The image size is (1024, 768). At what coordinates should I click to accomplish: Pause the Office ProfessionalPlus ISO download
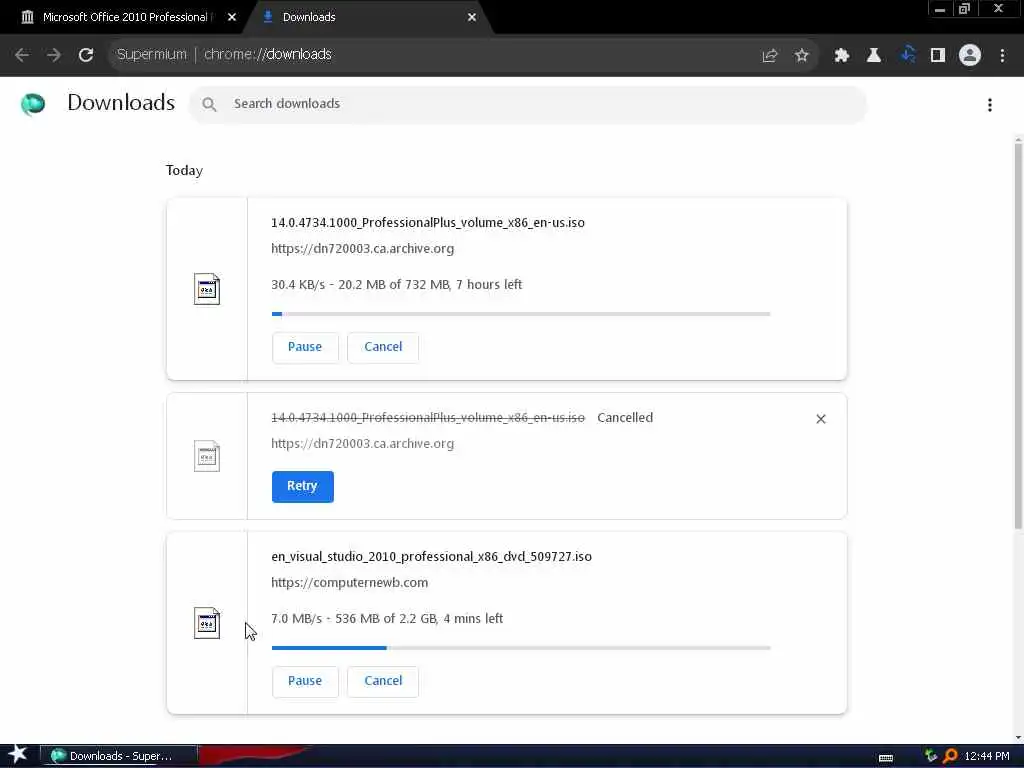click(x=305, y=347)
